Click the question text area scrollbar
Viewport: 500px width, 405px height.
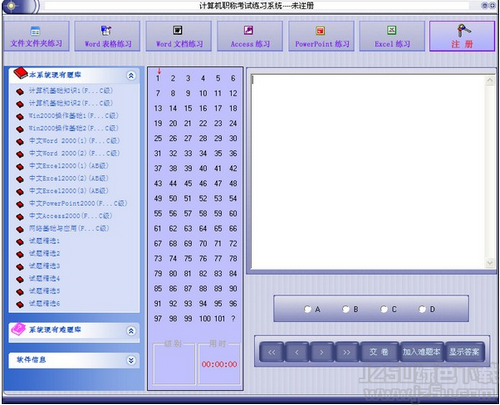[x=490, y=172]
